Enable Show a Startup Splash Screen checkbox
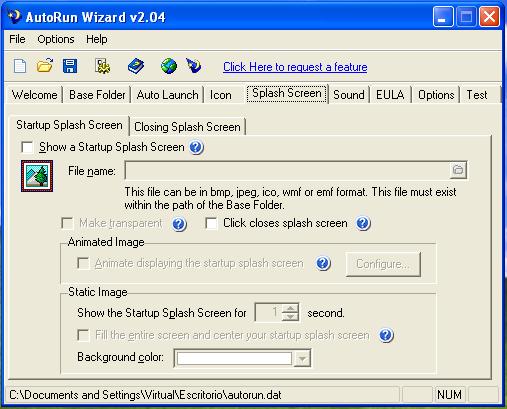 pyautogui.click(x=27, y=147)
